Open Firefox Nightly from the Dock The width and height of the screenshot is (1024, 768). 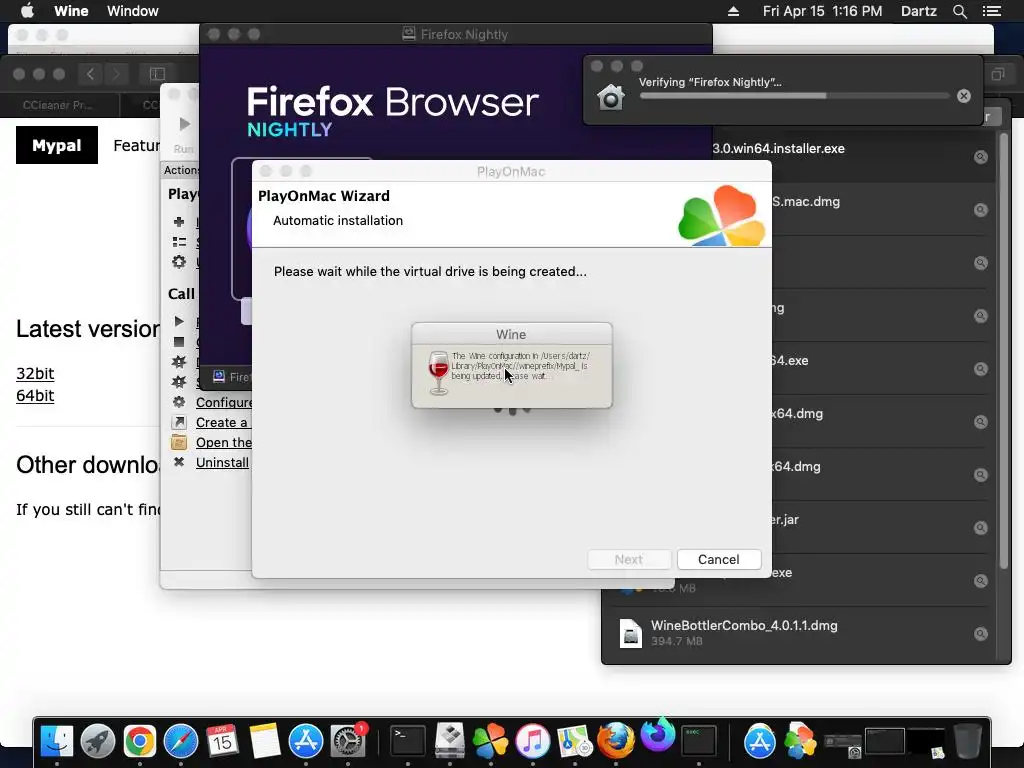[657, 736]
